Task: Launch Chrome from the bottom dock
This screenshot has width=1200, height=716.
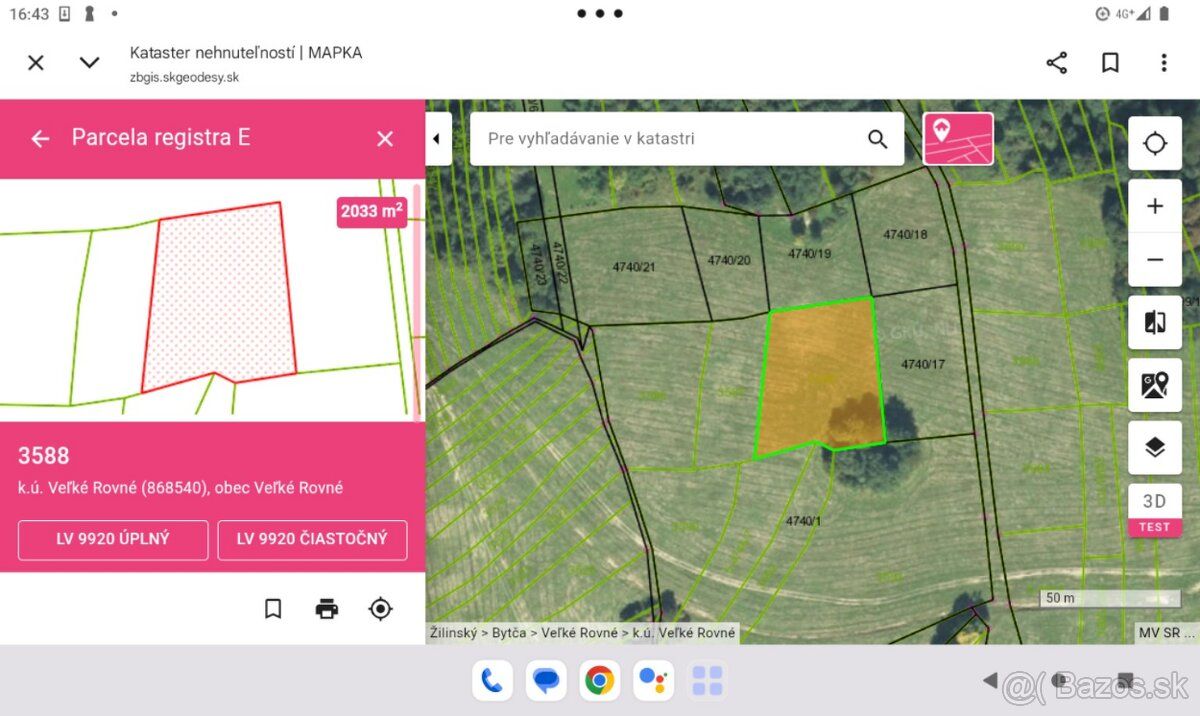Action: click(x=599, y=681)
